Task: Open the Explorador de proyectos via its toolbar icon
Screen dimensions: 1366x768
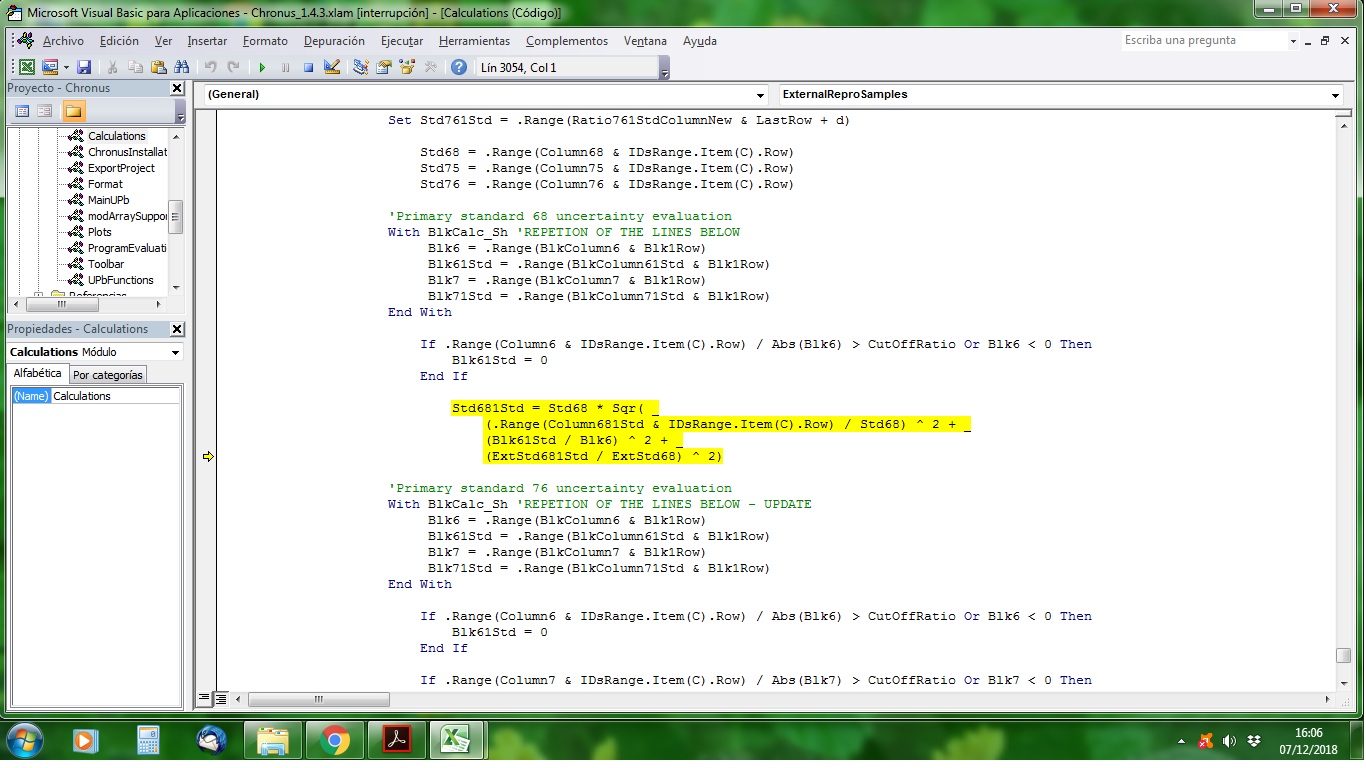Action: pyautogui.click(x=360, y=67)
